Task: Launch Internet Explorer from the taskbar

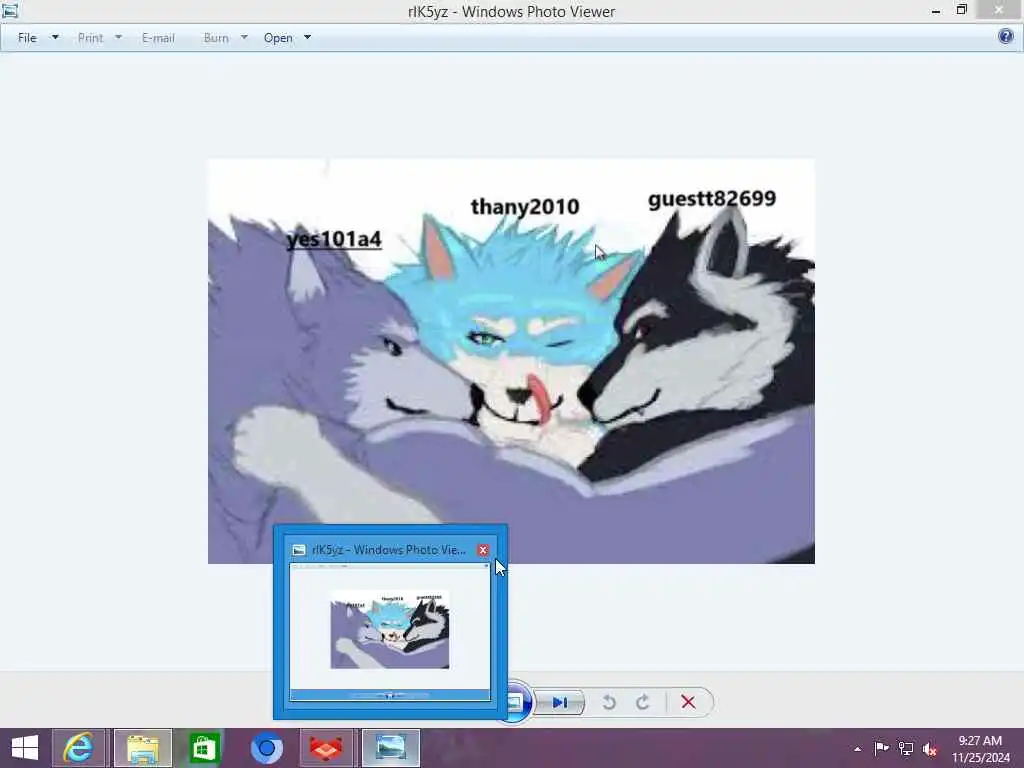Action: click(x=78, y=748)
